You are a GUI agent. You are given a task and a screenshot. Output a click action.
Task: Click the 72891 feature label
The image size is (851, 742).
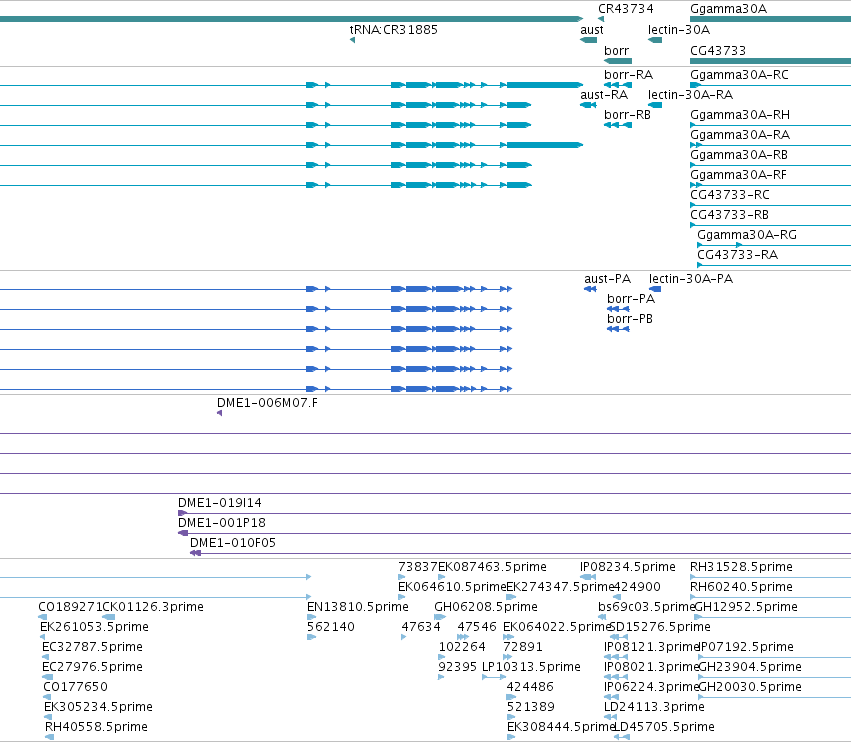point(523,647)
